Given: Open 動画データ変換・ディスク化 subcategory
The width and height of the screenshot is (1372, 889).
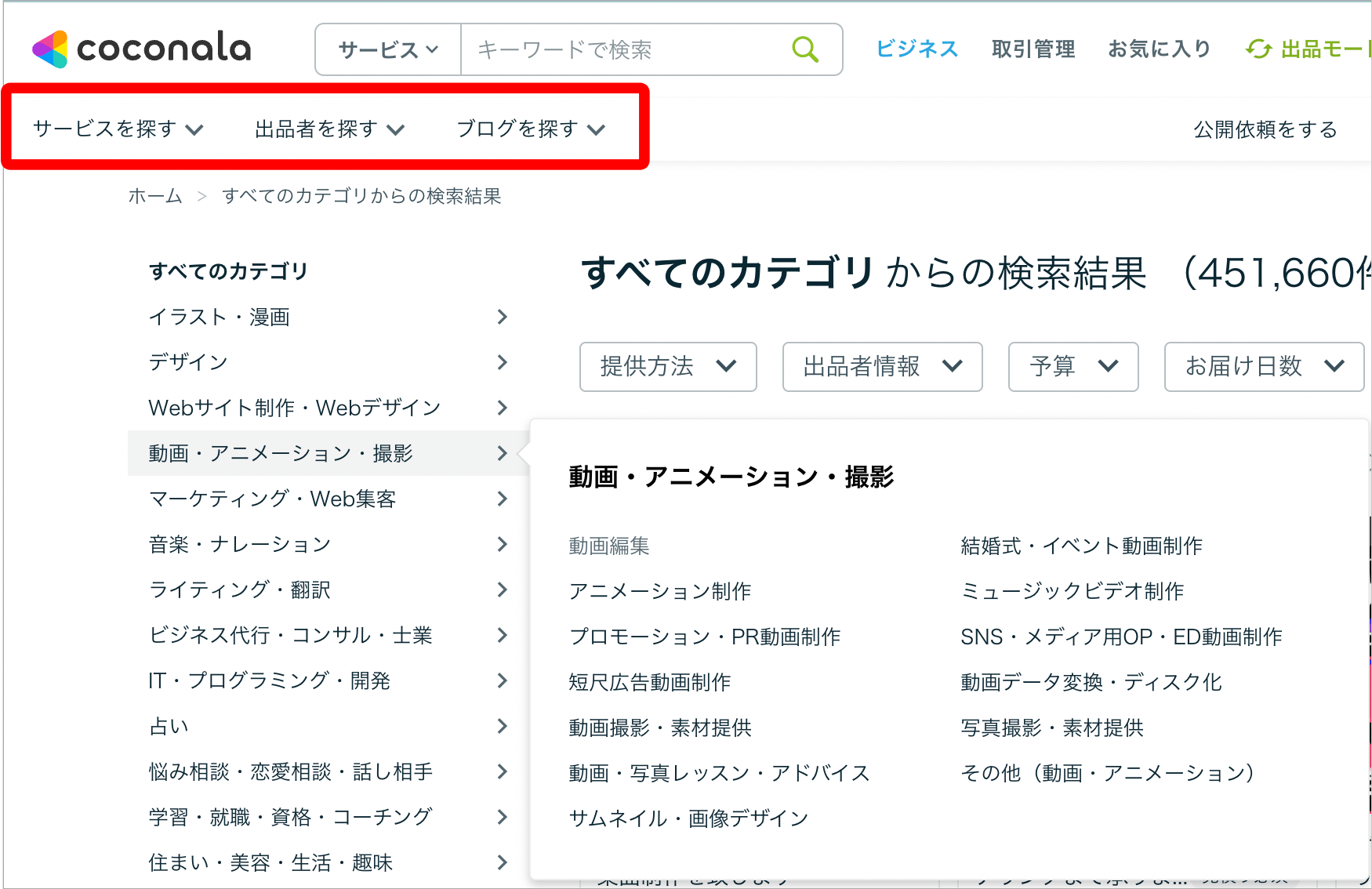Looking at the screenshot, I should pos(1091,682).
